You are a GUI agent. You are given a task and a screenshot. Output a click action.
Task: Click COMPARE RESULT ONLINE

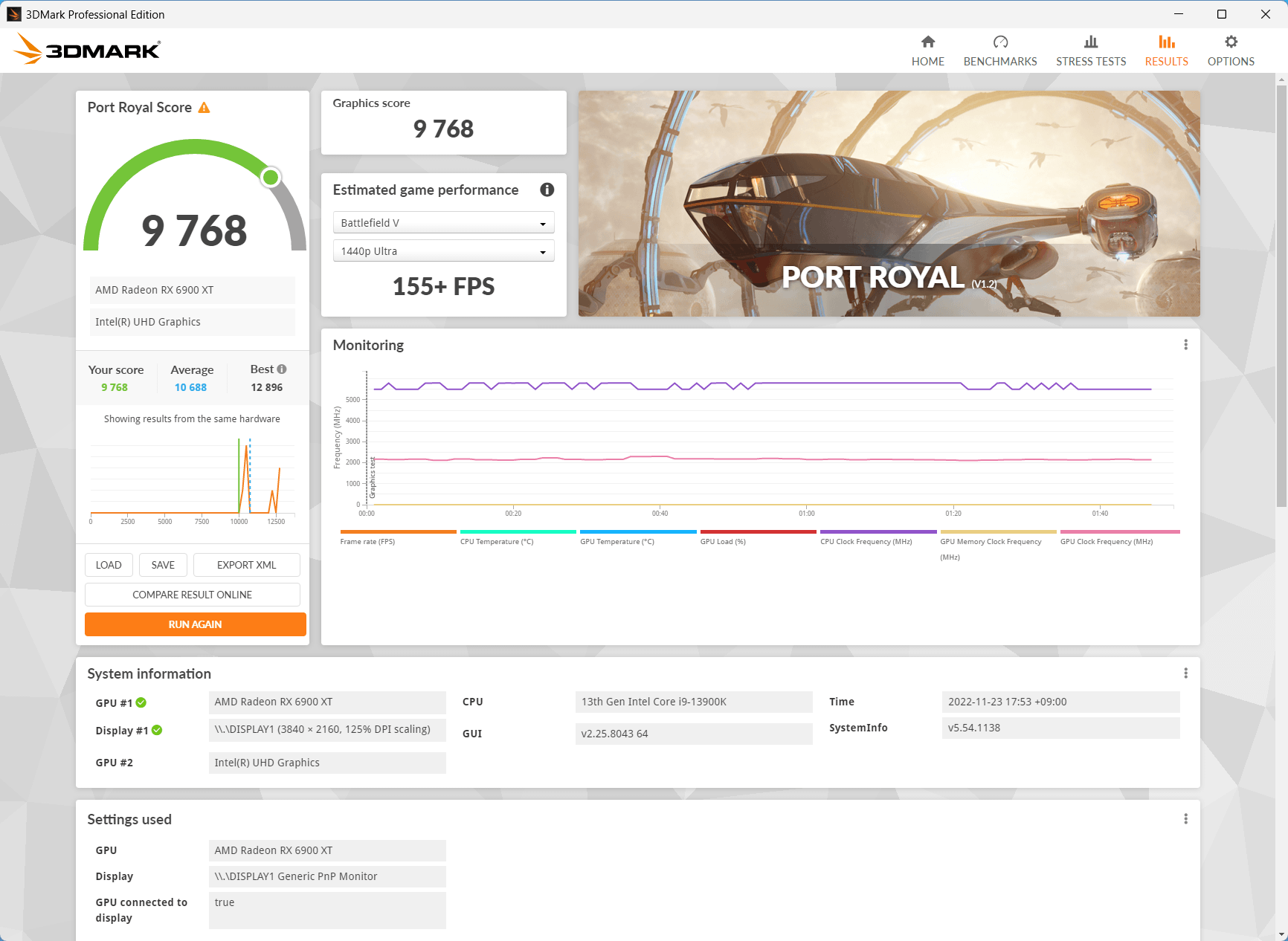click(x=193, y=595)
